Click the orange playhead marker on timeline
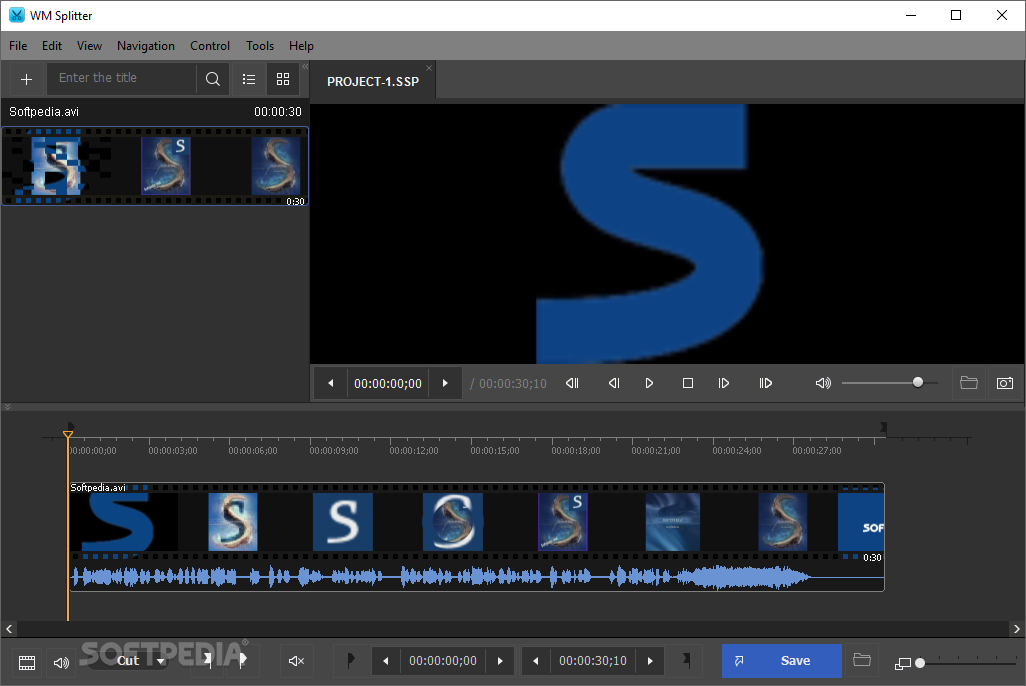Viewport: 1026px width, 686px height. tap(67, 435)
